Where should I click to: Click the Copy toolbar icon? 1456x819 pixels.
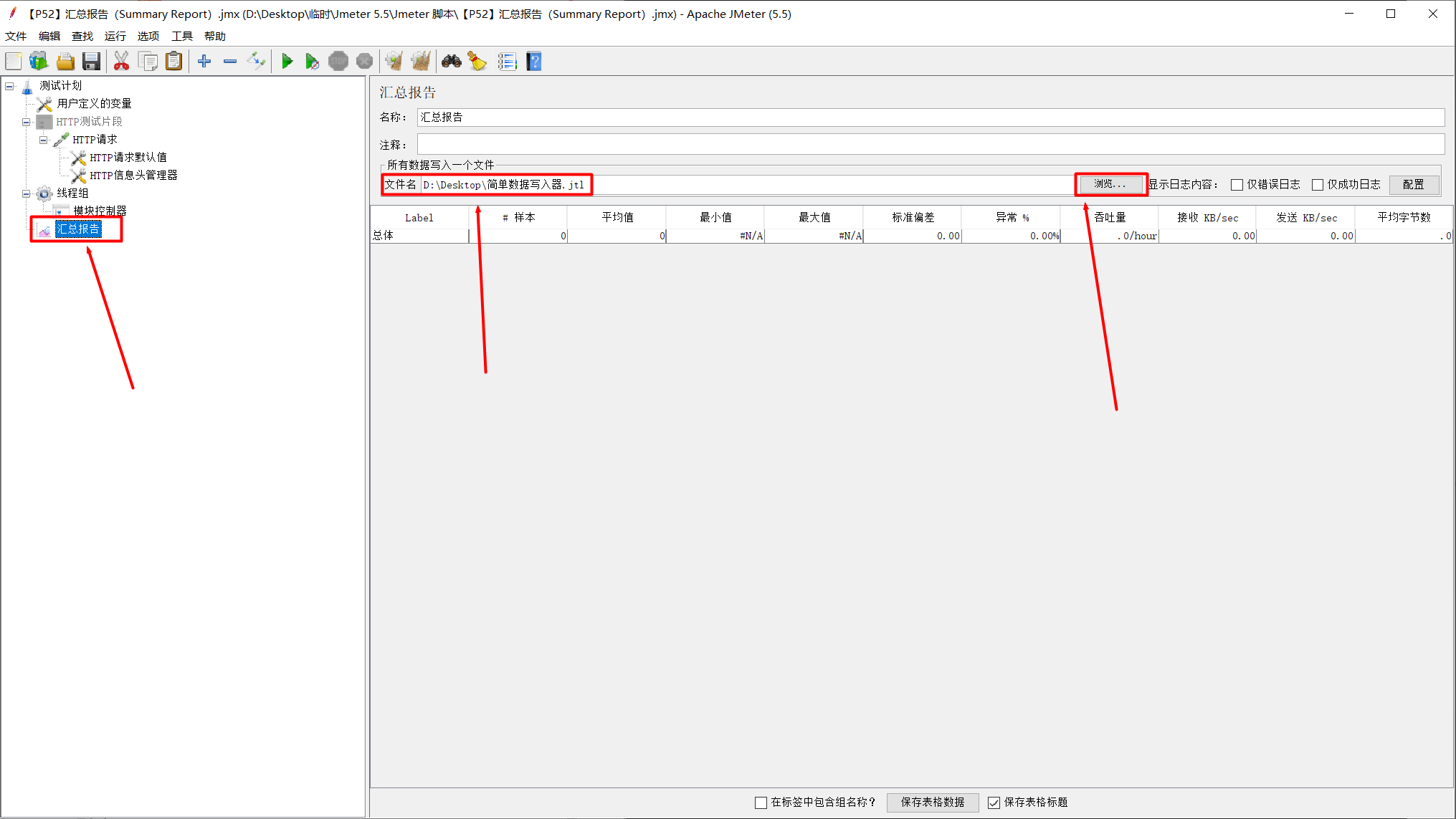(x=148, y=62)
